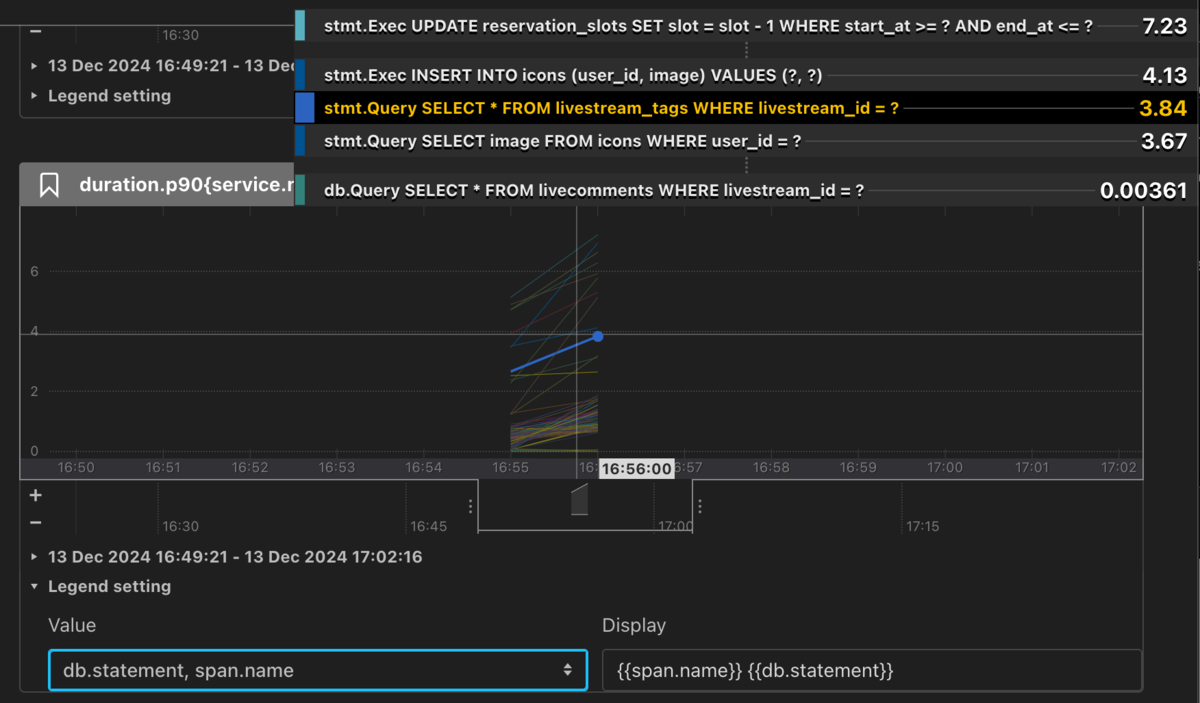Click the 17:00 time axis label

(945, 467)
